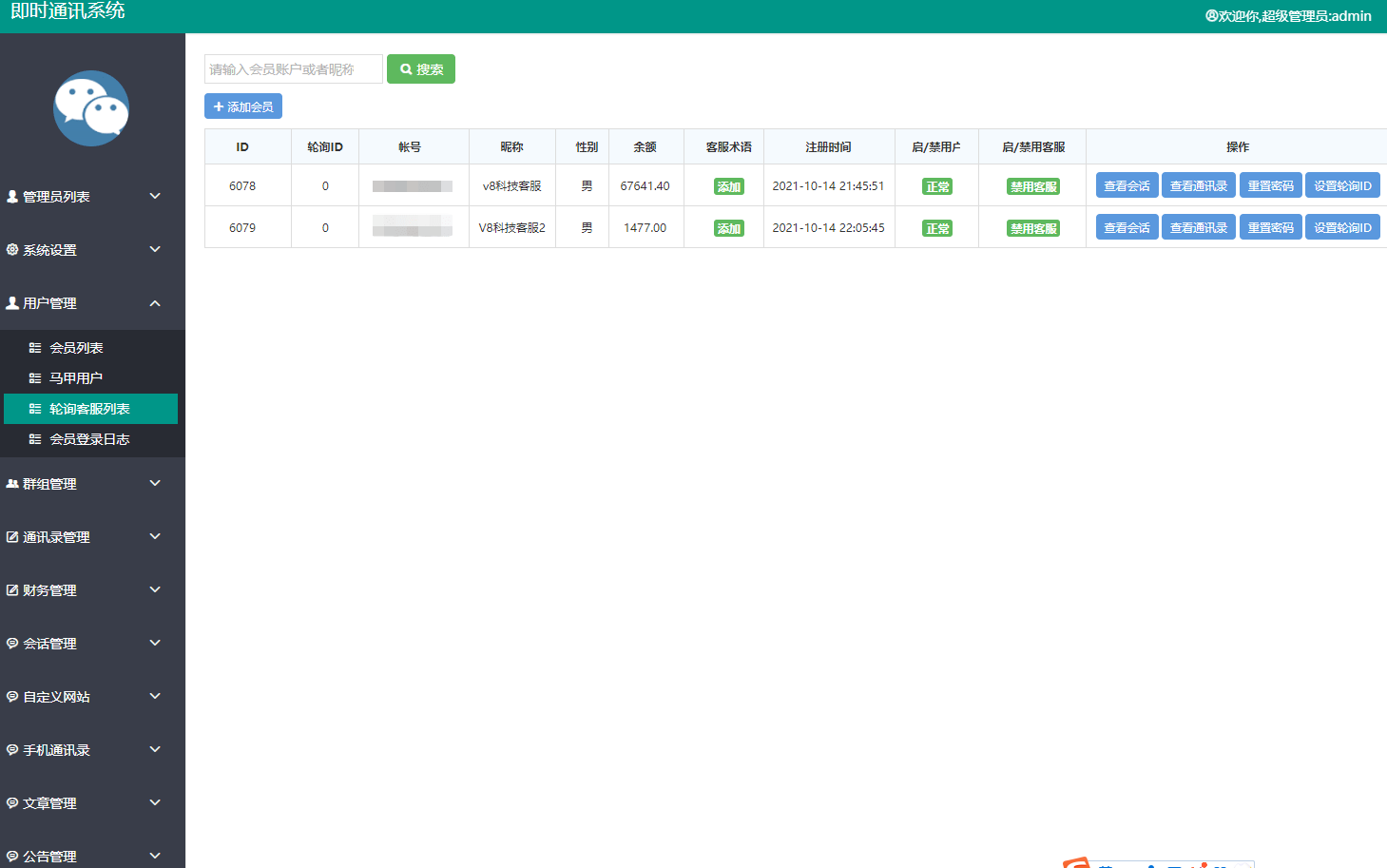Click 查看会话 for member 6079
The width and height of the screenshot is (1387, 868).
[1127, 227]
